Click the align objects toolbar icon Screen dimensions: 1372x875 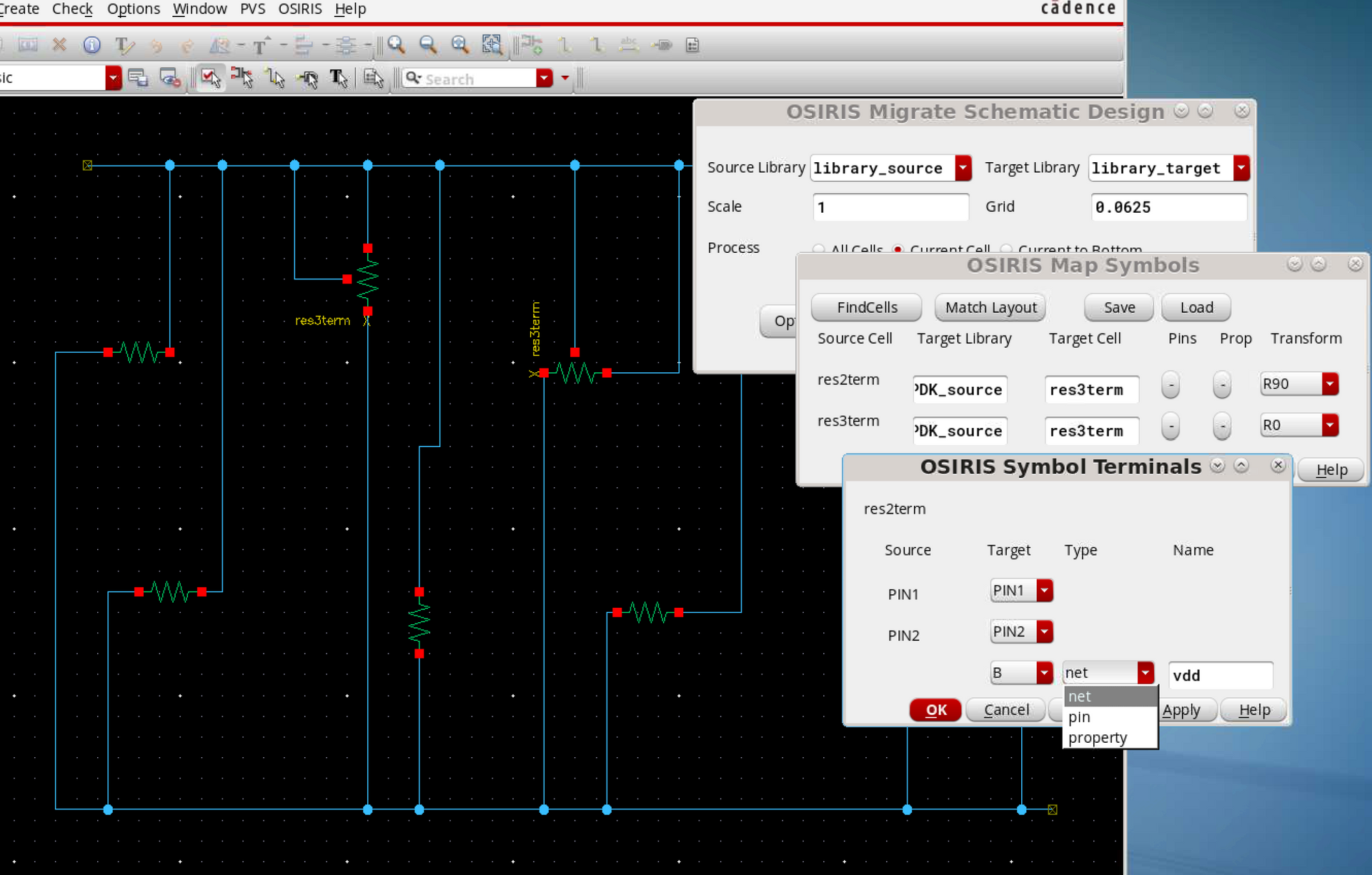[304, 45]
